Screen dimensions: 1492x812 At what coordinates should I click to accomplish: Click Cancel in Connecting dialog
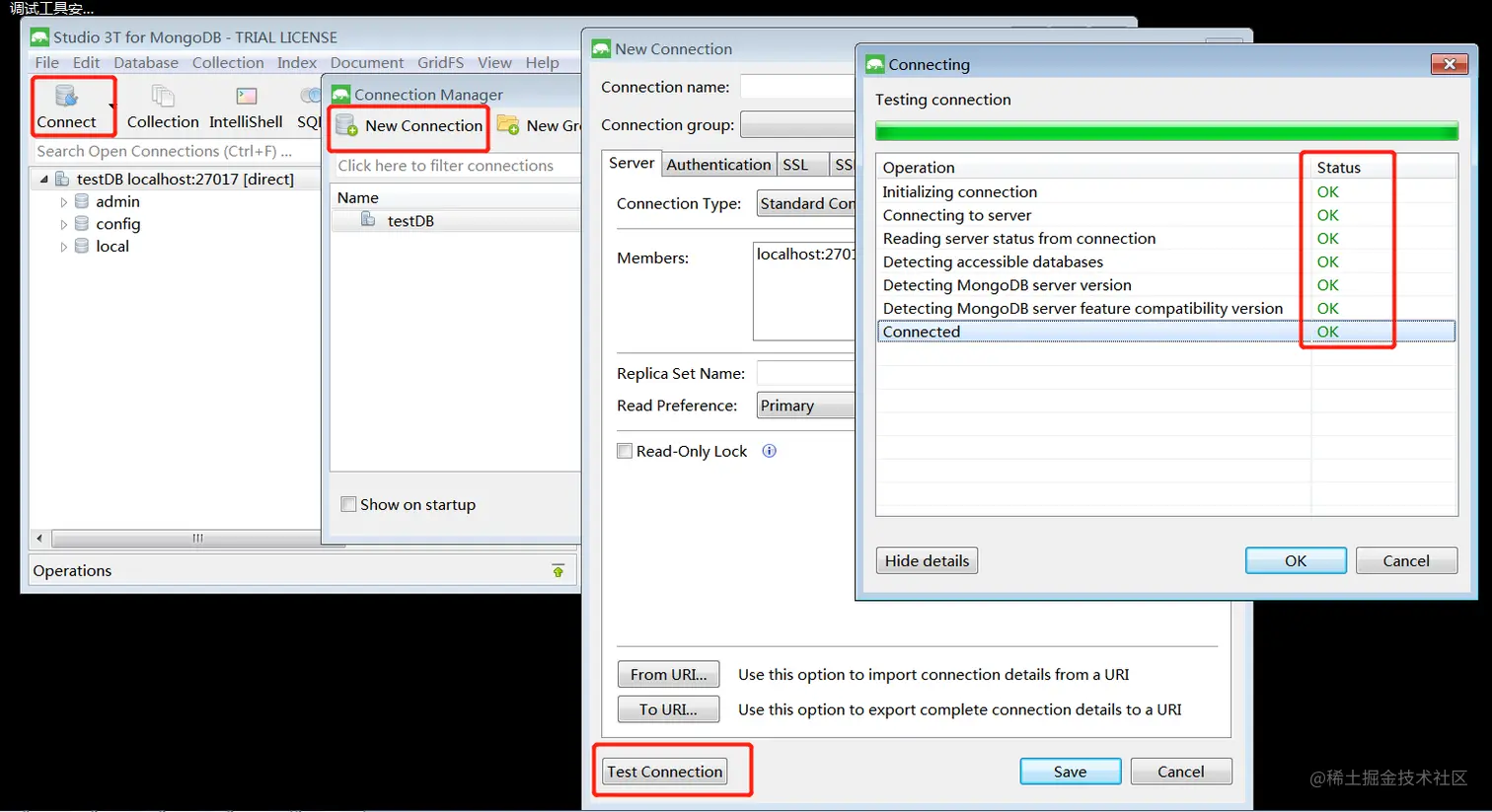click(x=1406, y=560)
